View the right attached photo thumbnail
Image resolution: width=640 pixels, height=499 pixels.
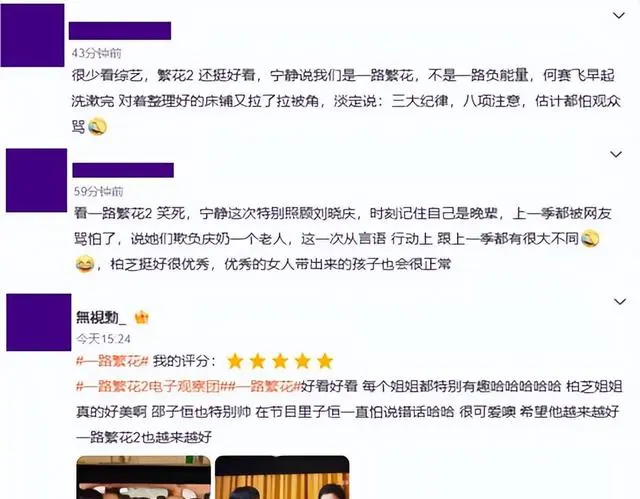point(282,477)
